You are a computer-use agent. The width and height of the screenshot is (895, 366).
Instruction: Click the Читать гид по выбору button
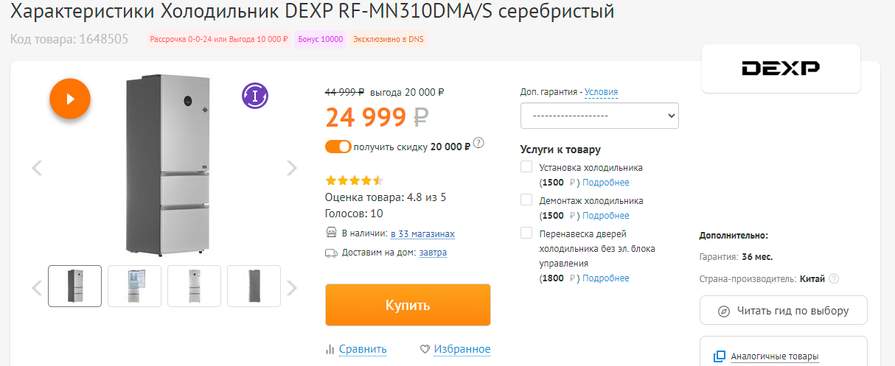coord(783,311)
